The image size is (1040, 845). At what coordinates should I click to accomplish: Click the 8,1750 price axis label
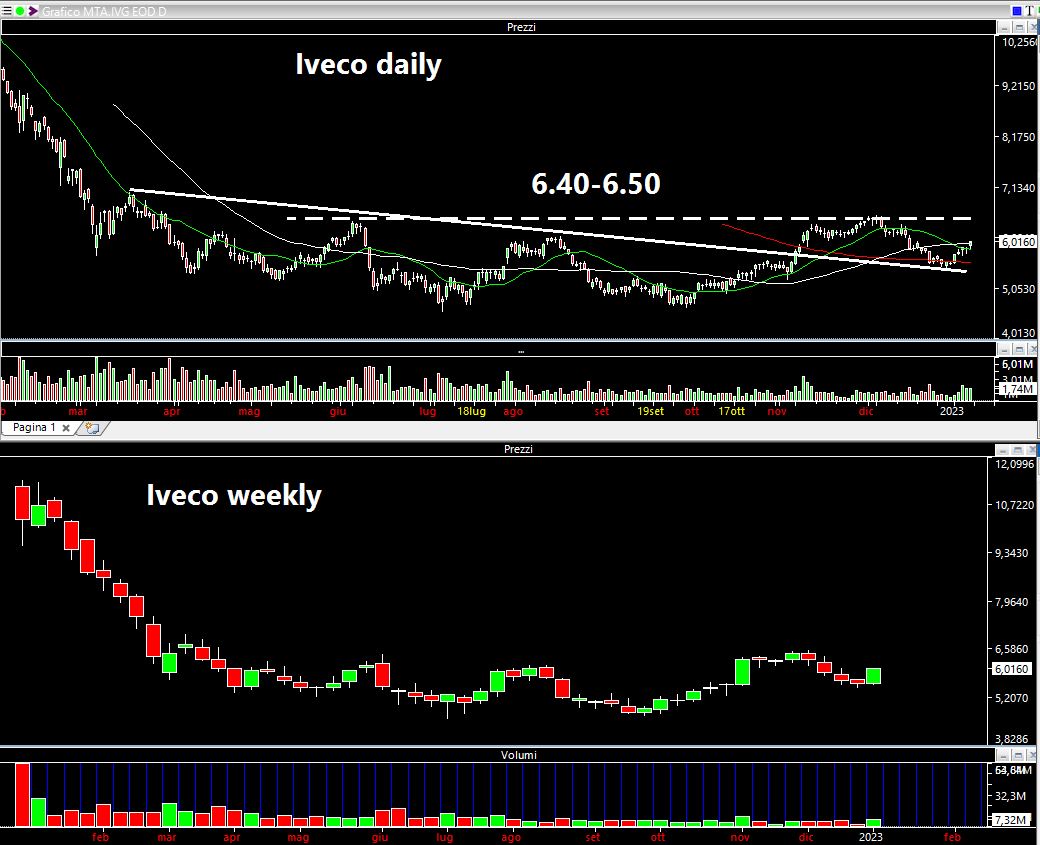[x=1018, y=137]
